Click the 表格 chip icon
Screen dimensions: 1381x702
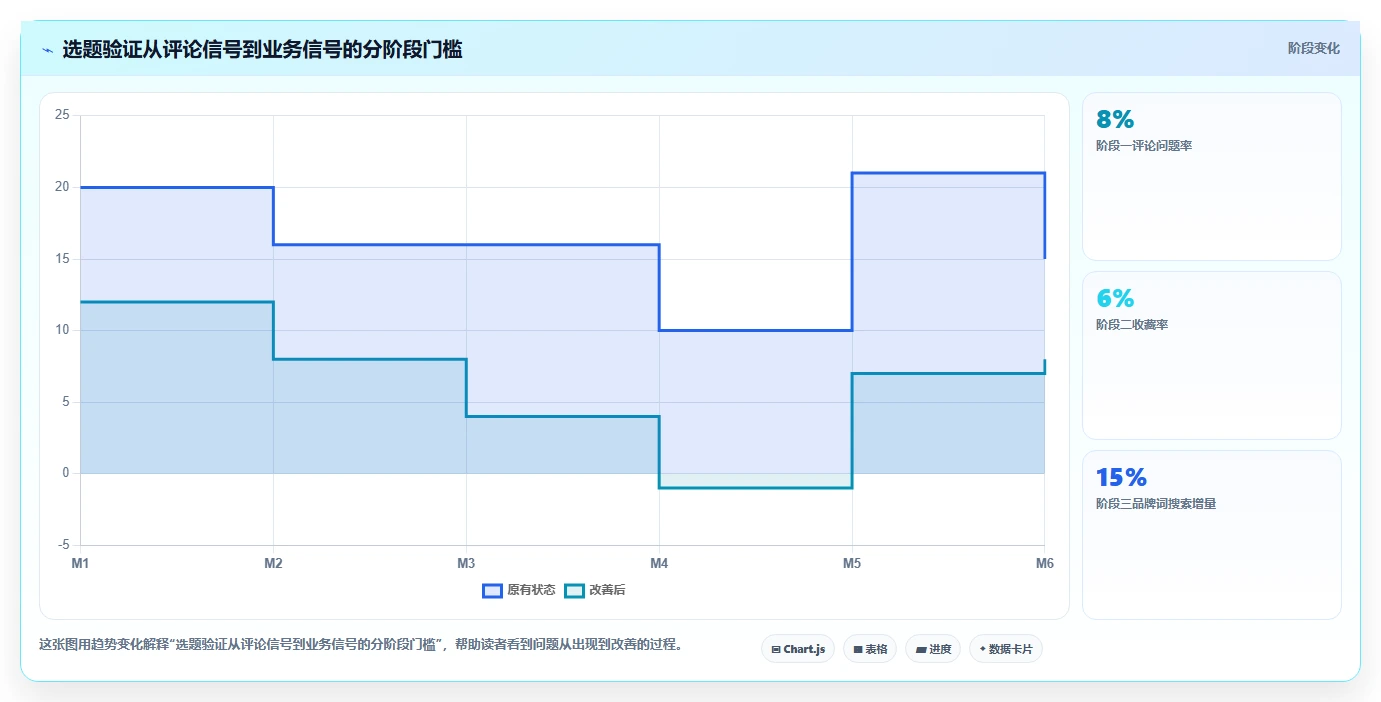(858, 650)
